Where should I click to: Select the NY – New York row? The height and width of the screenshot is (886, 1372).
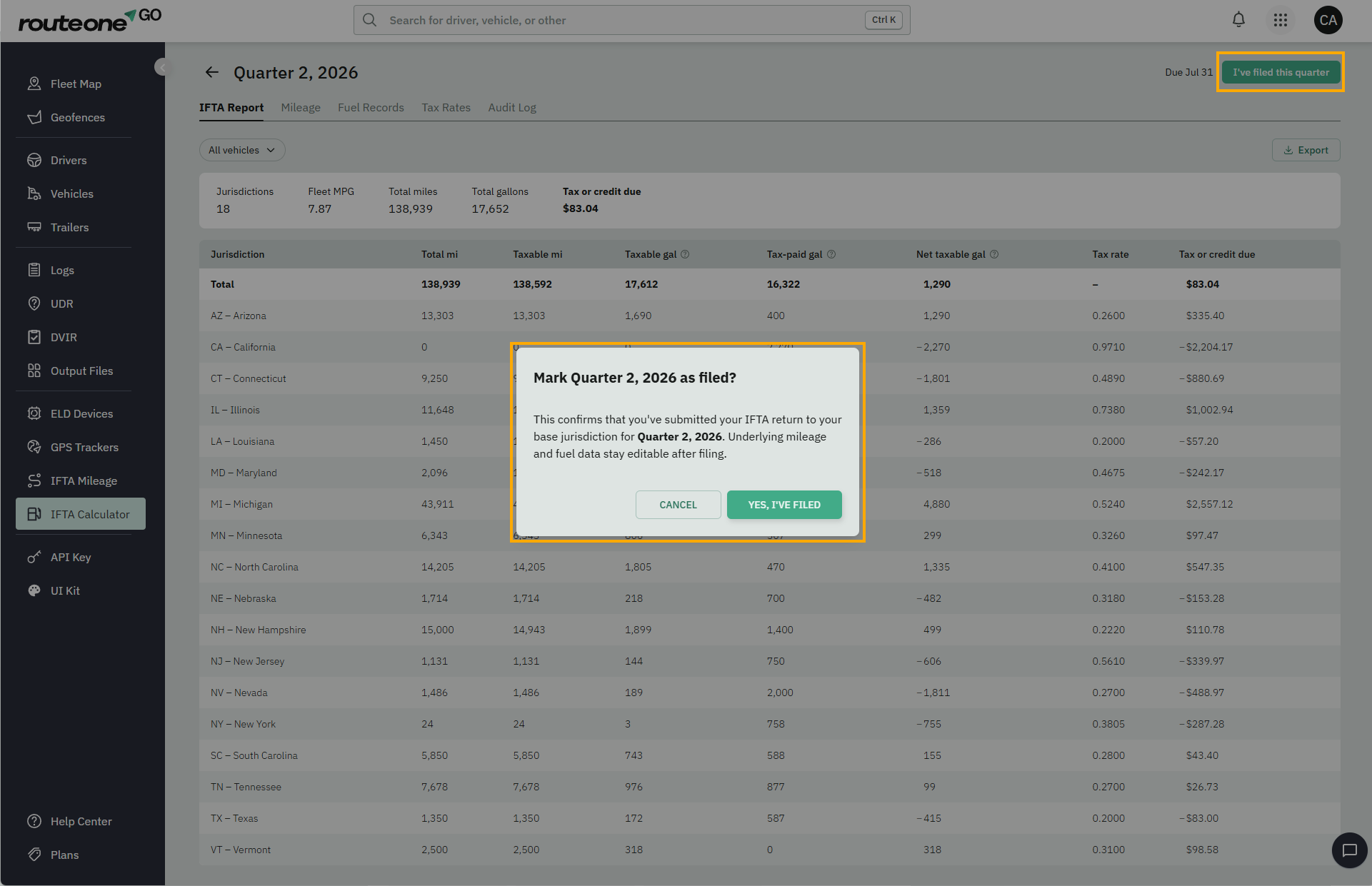(769, 724)
